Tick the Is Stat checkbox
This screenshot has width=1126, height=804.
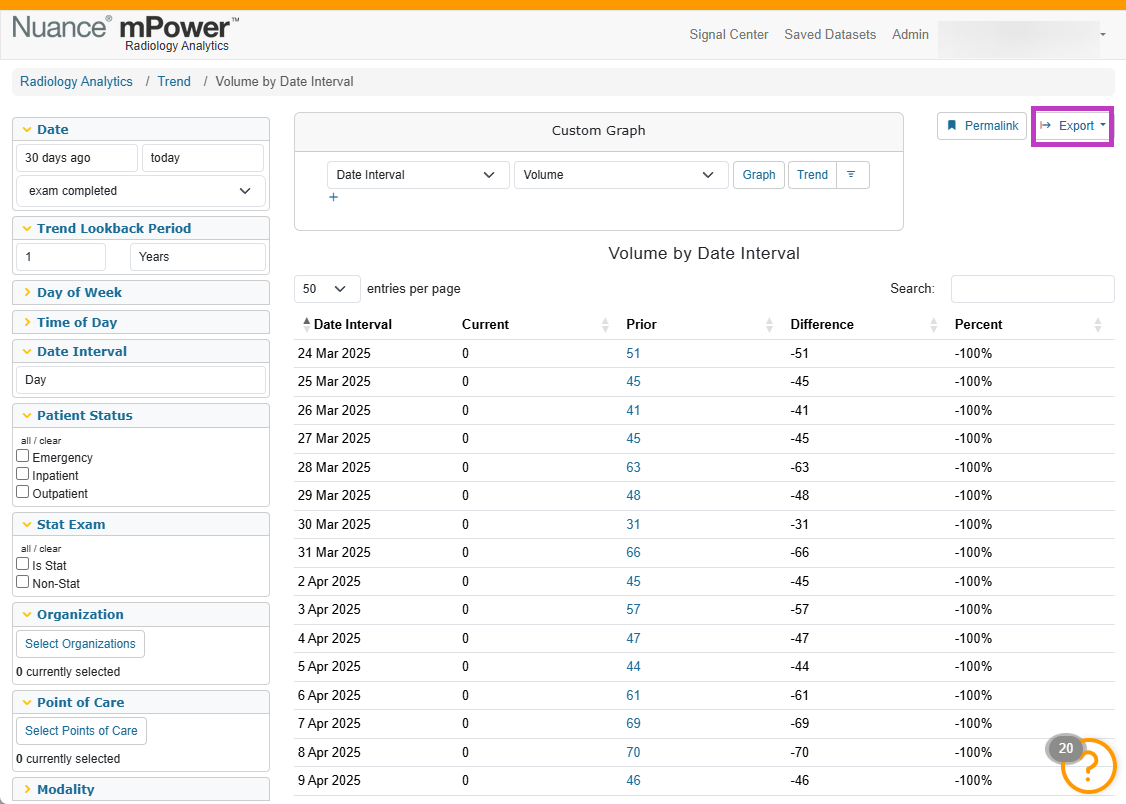23,564
